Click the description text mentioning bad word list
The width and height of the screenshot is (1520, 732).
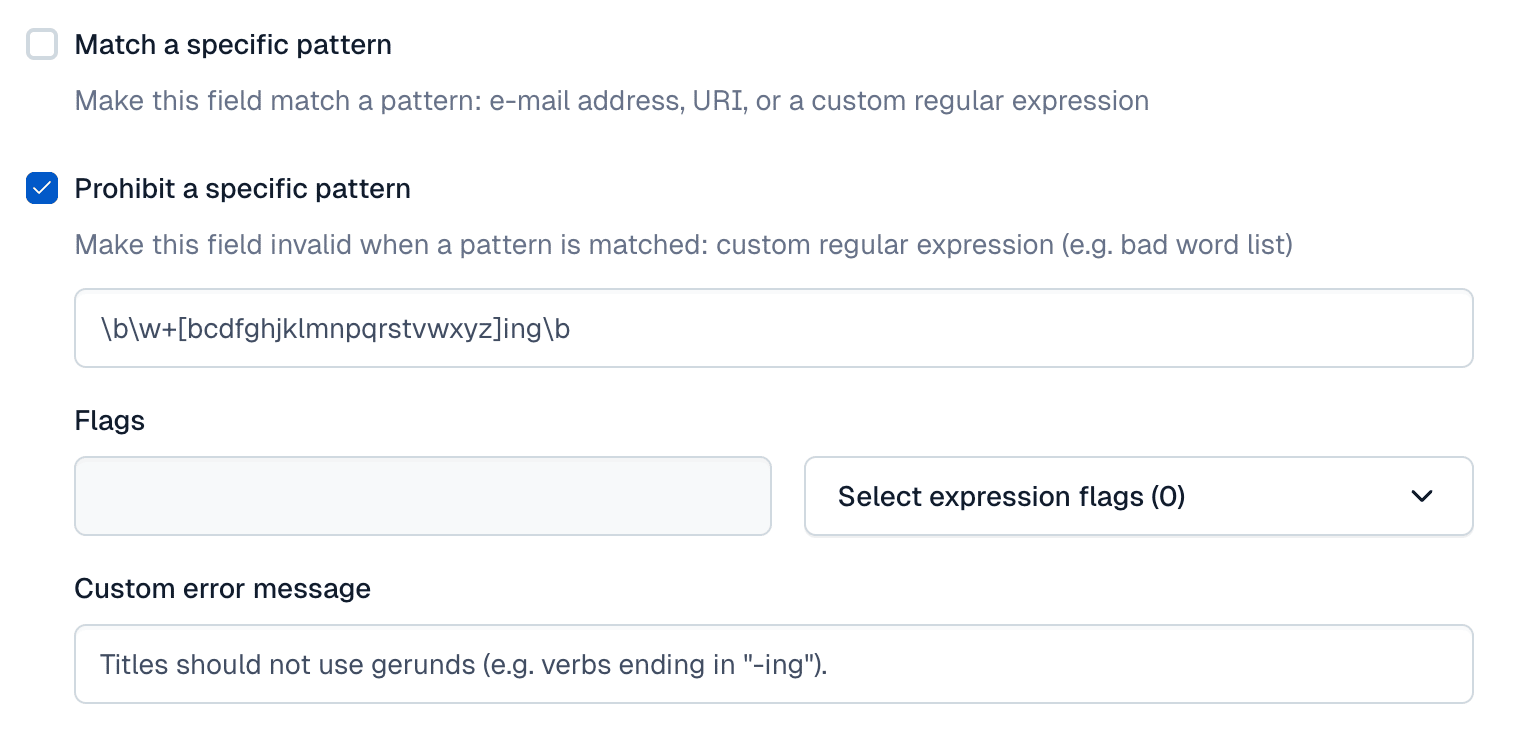click(x=684, y=245)
